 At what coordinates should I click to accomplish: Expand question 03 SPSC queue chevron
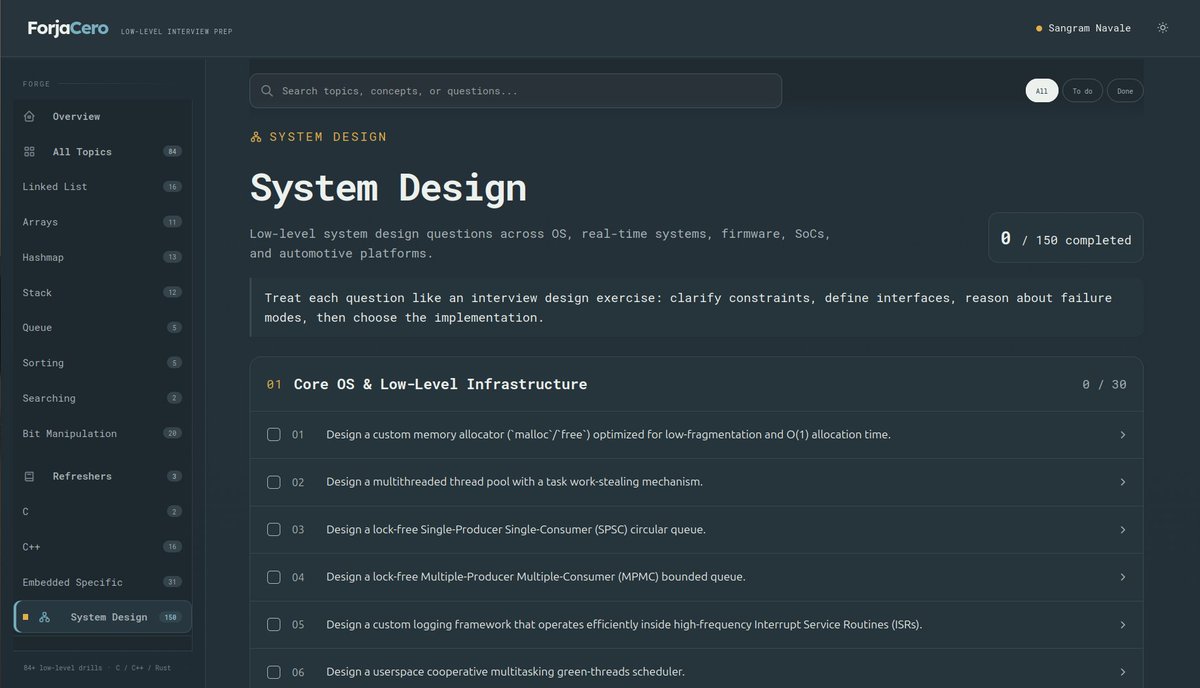1122,530
